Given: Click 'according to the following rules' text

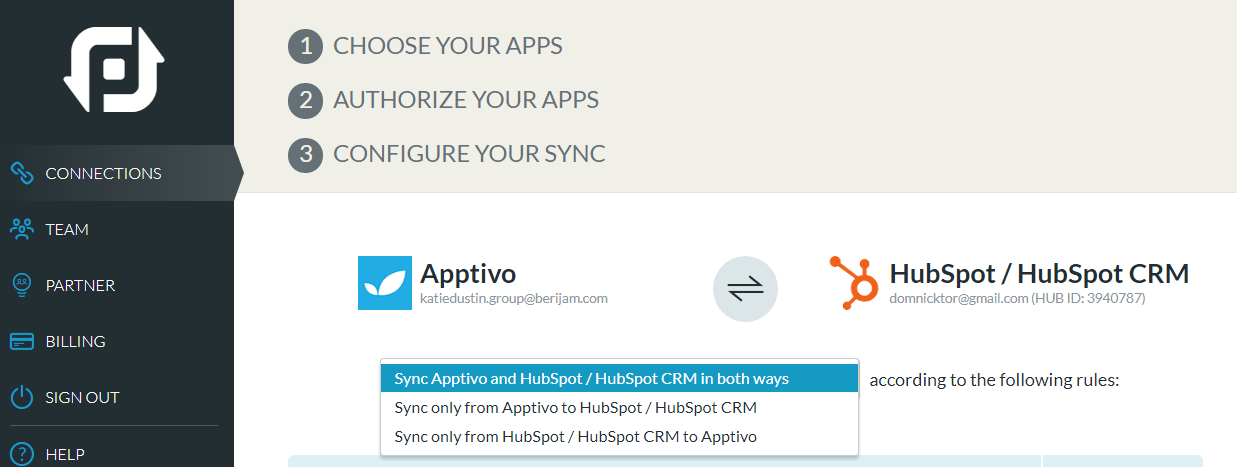Looking at the screenshot, I should click(x=994, y=380).
